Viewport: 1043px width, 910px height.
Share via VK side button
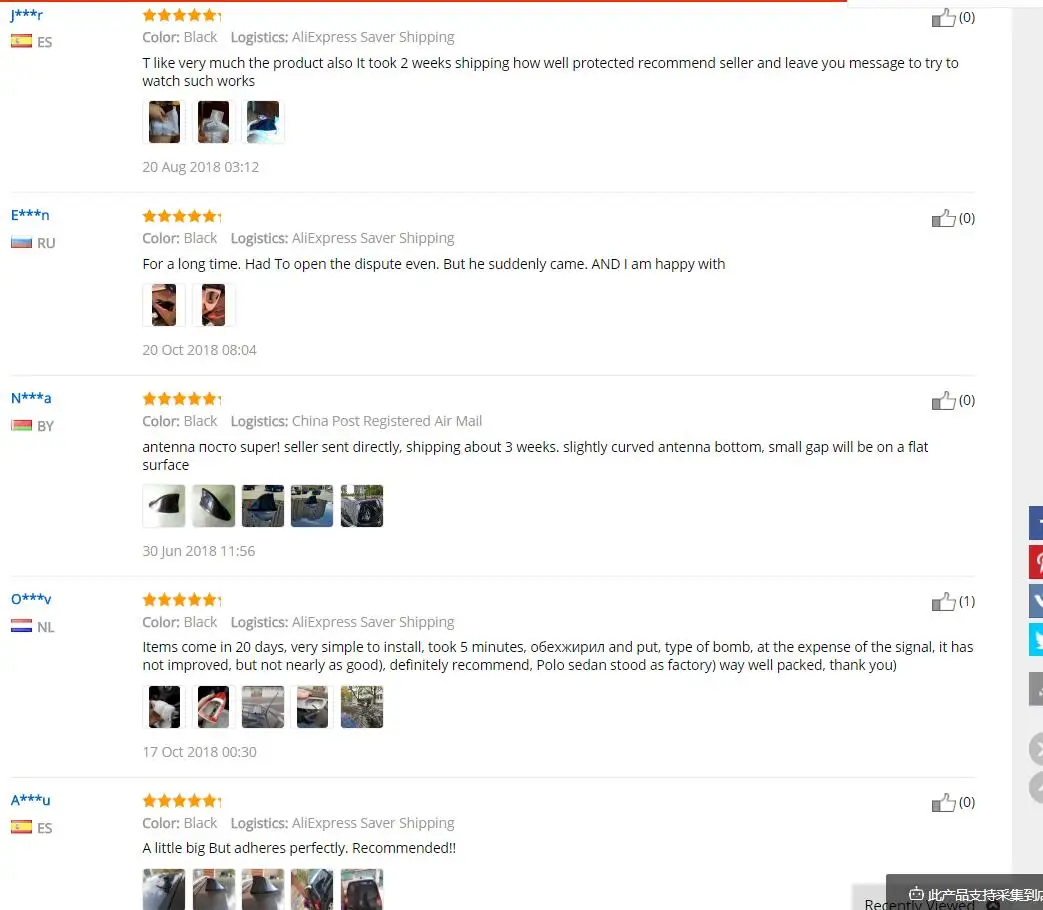coord(1036,601)
